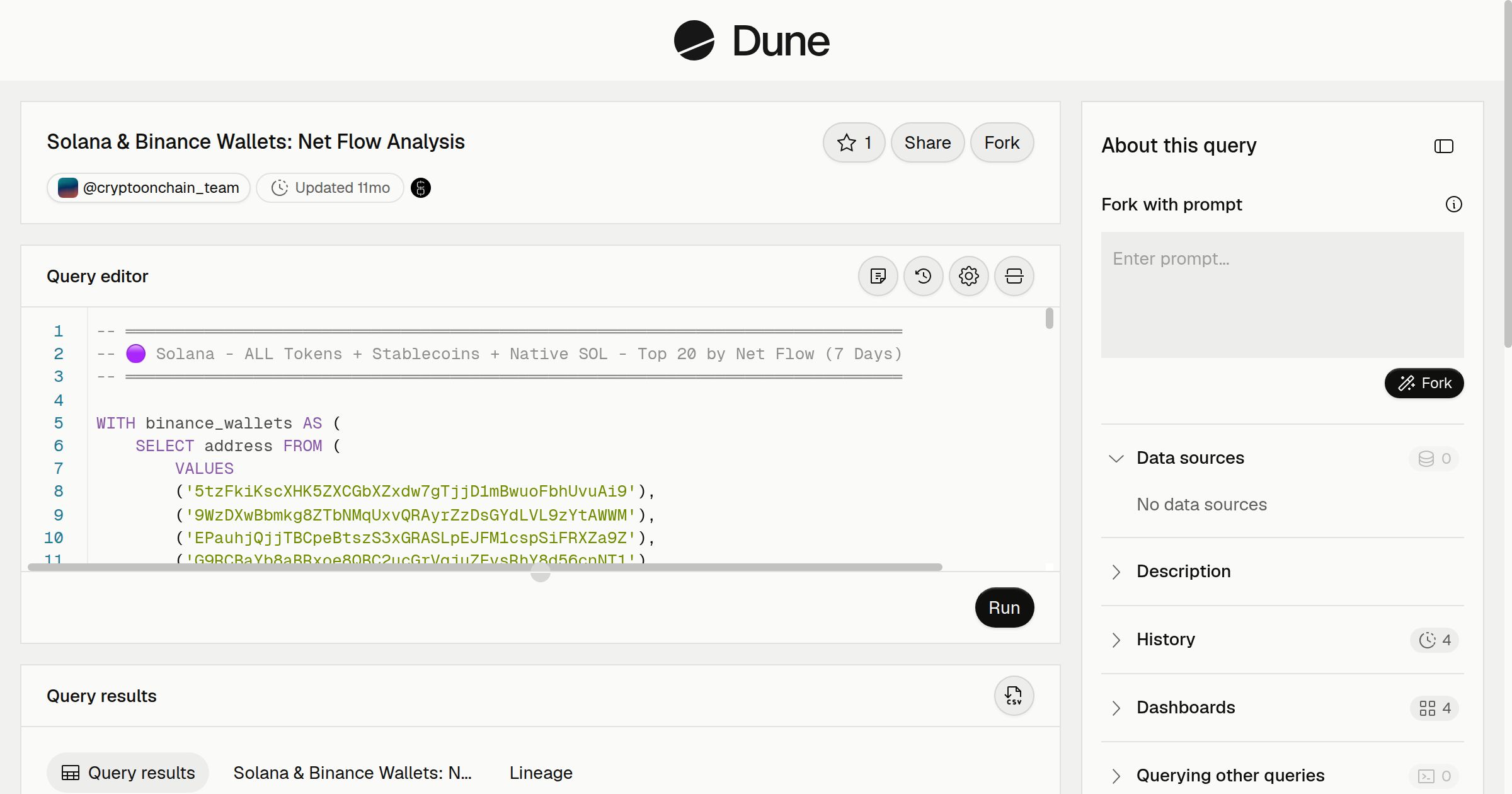Click line number 5 in editor
Image resolution: width=1512 pixels, height=794 pixels.
[x=59, y=423]
